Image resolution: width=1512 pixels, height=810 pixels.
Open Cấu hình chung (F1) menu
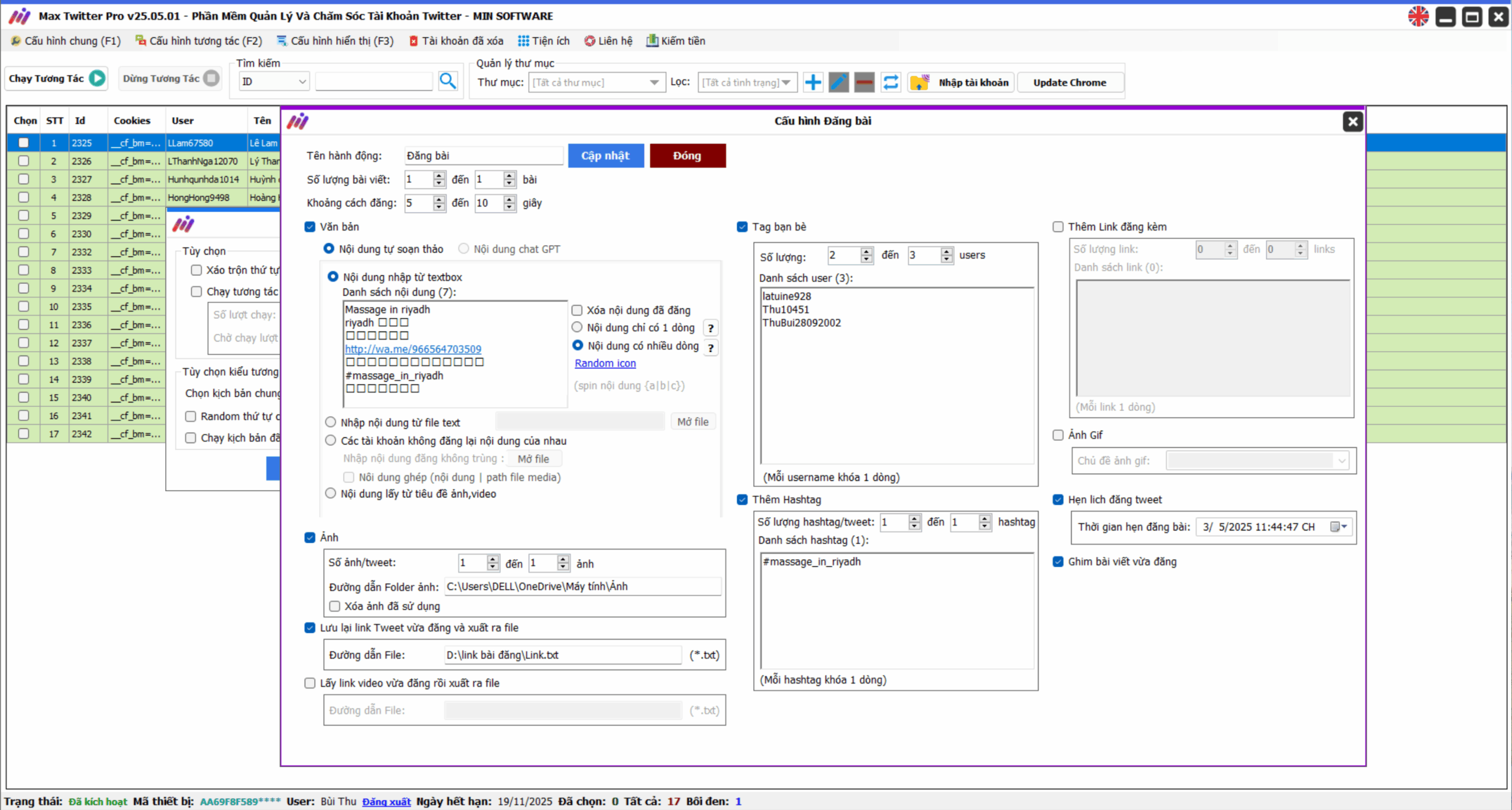coord(66,41)
